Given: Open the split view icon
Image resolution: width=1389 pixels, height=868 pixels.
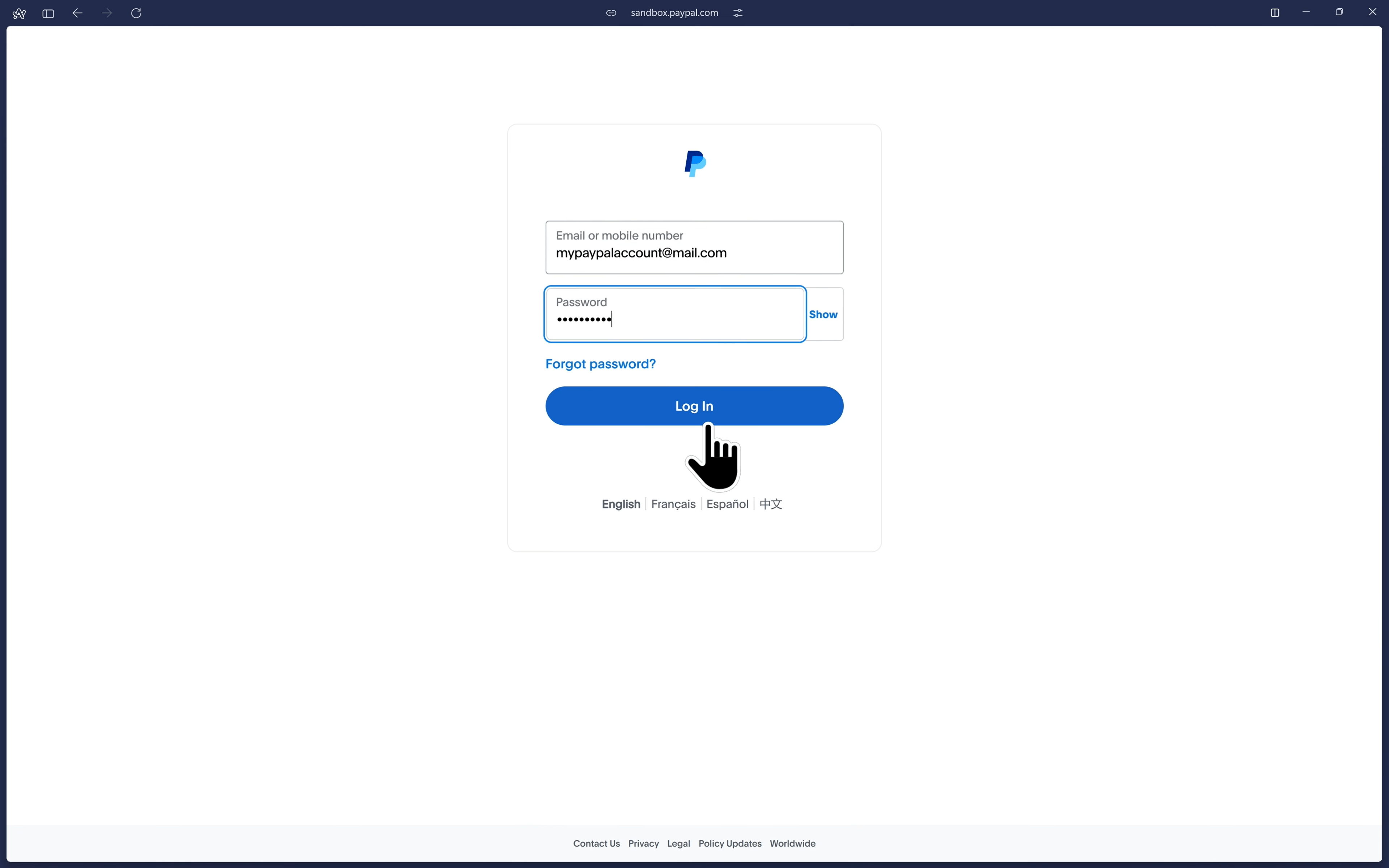Looking at the screenshot, I should point(1274,13).
